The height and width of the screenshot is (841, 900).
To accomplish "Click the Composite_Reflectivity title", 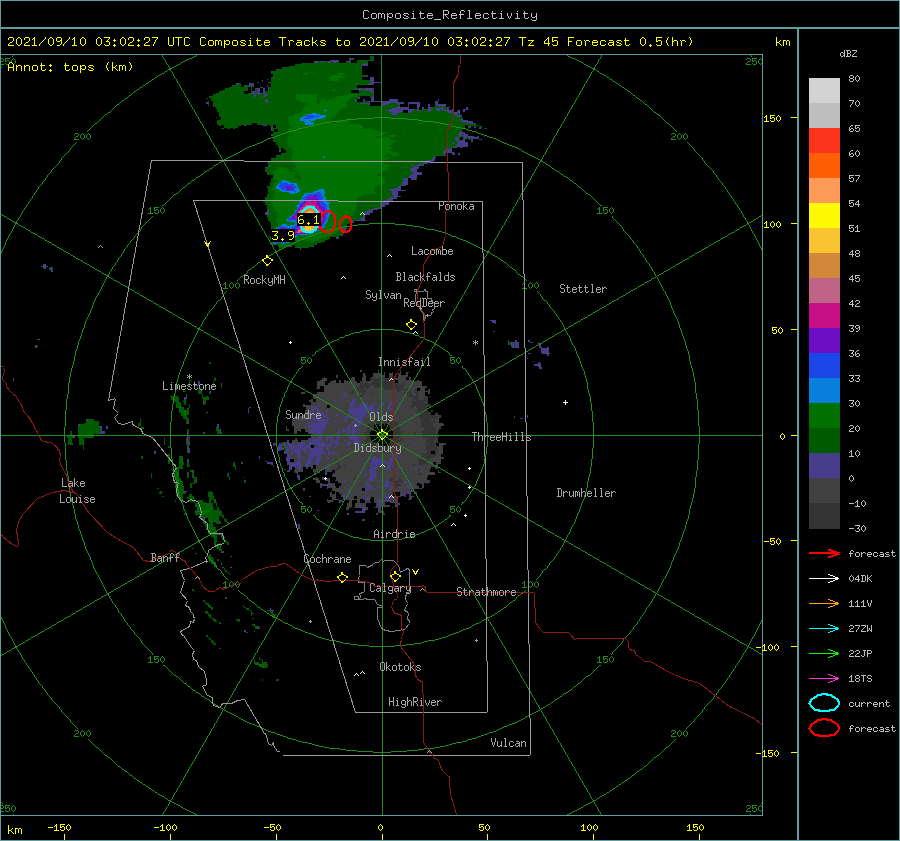I will (x=450, y=15).
